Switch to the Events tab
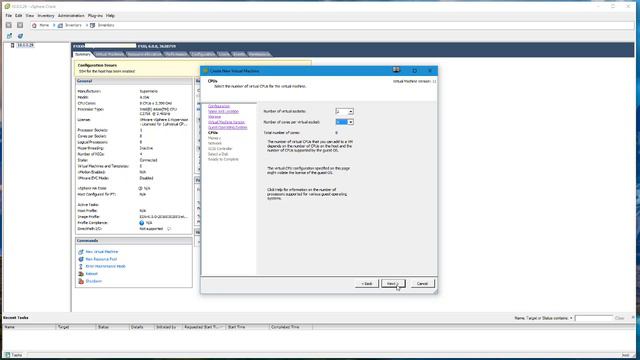 pyautogui.click(x=239, y=54)
